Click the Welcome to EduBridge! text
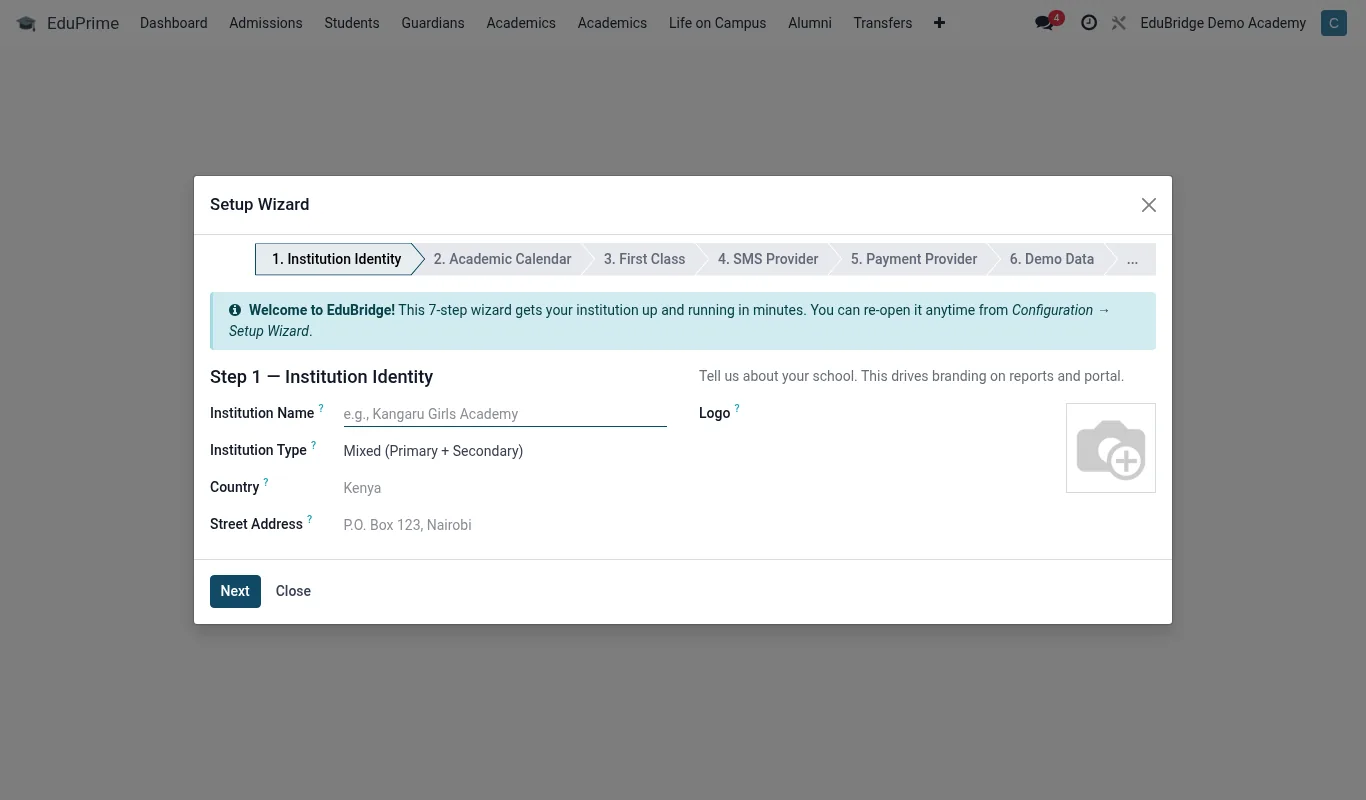 322,310
